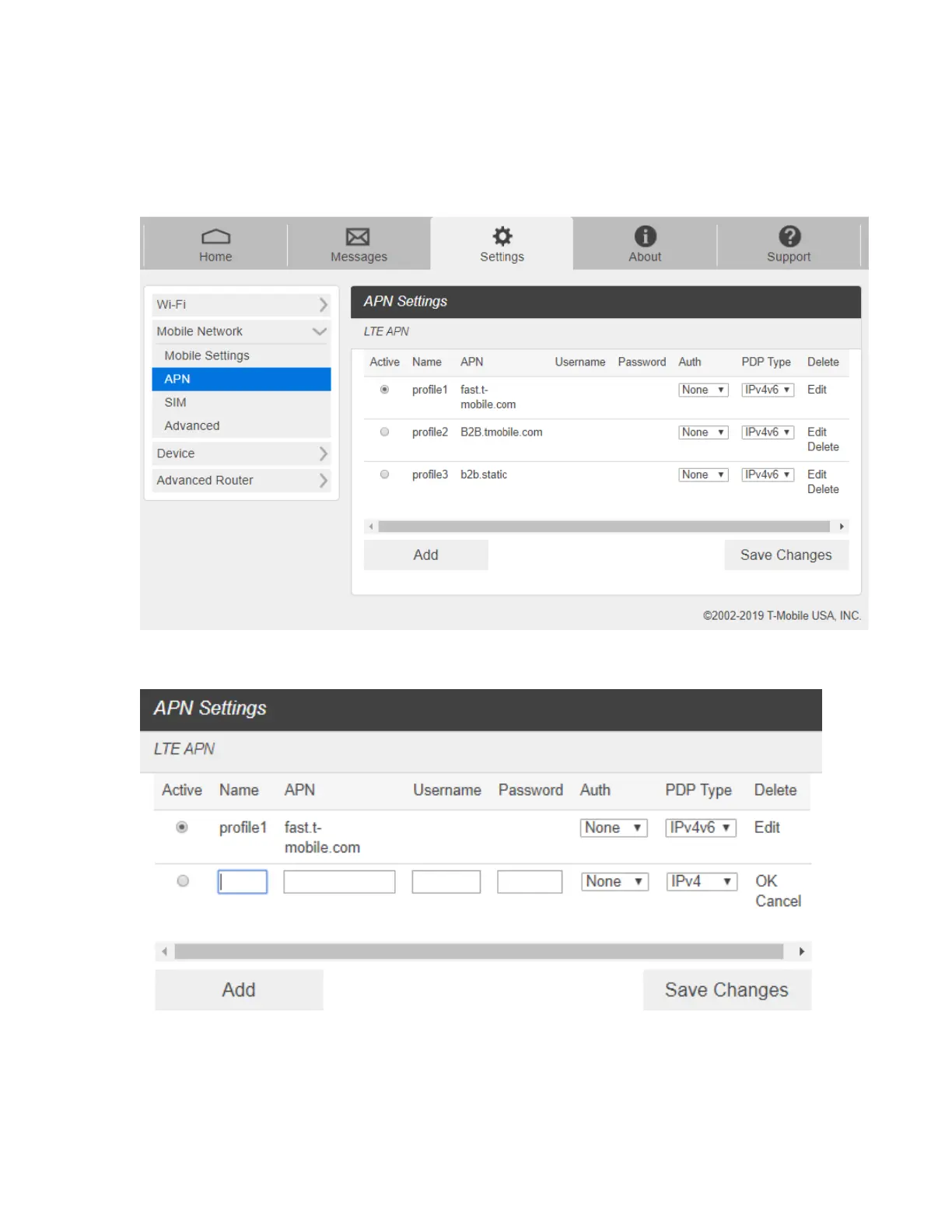The height and width of the screenshot is (1232, 952).
Task: Open the Support question mark icon
Action: [789, 236]
